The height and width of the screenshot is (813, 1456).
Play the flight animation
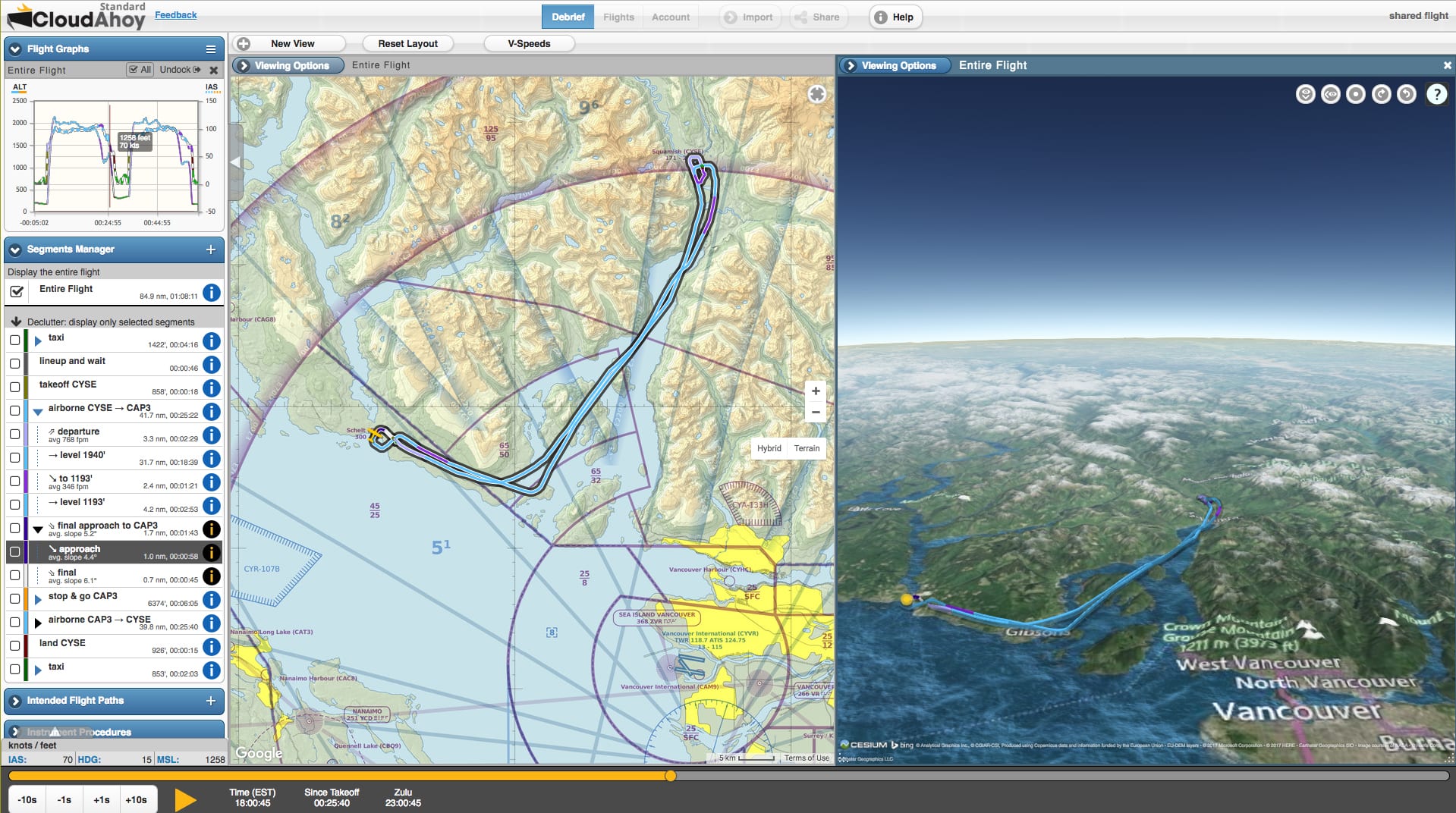click(x=185, y=799)
